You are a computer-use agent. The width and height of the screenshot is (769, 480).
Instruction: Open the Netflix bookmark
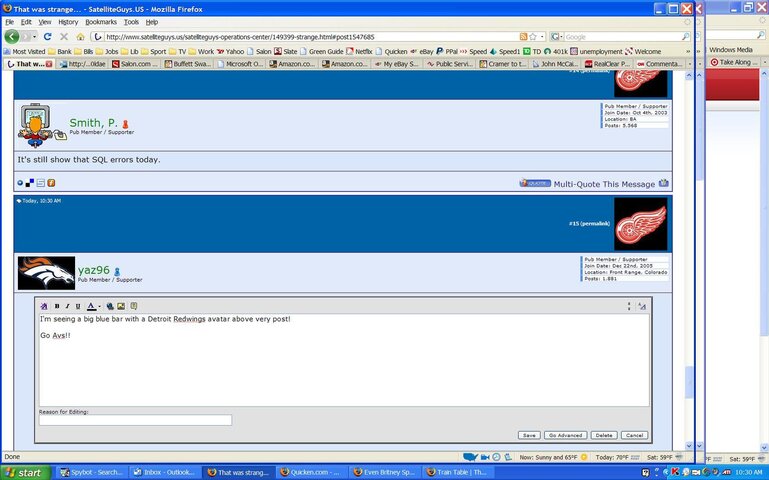point(359,51)
